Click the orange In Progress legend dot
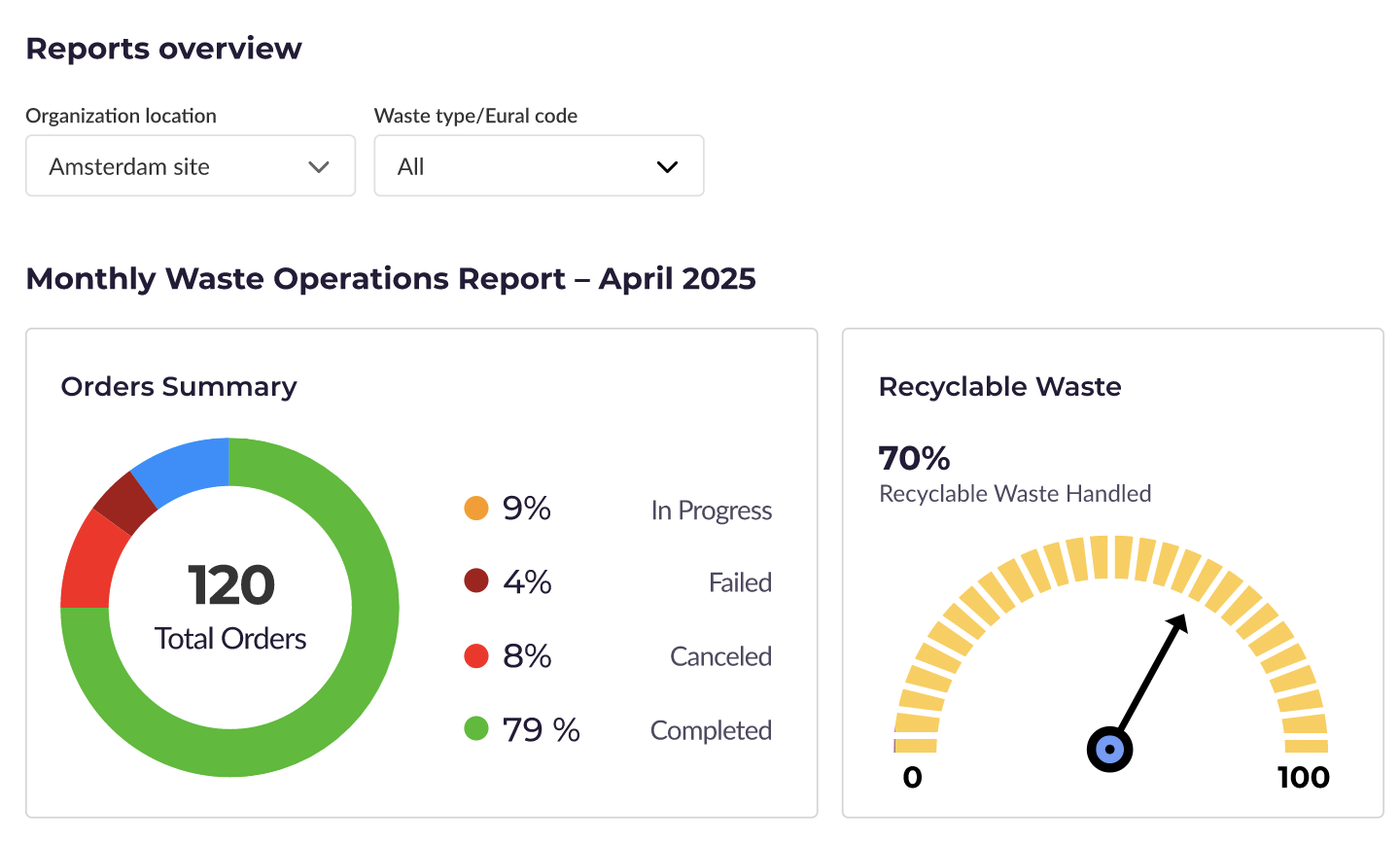 click(x=475, y=509)
